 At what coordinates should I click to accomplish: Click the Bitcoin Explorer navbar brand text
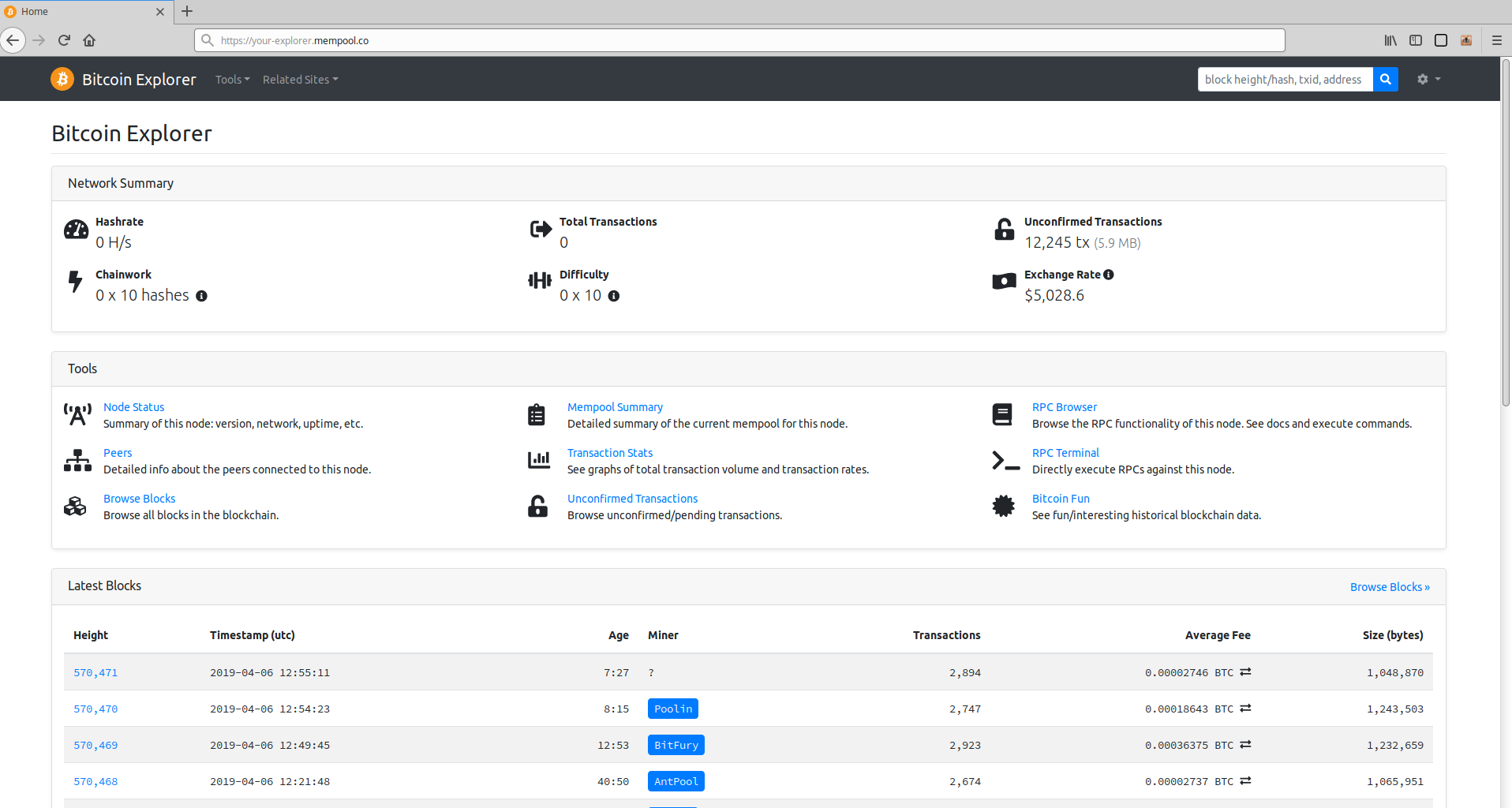click(139, 80)
